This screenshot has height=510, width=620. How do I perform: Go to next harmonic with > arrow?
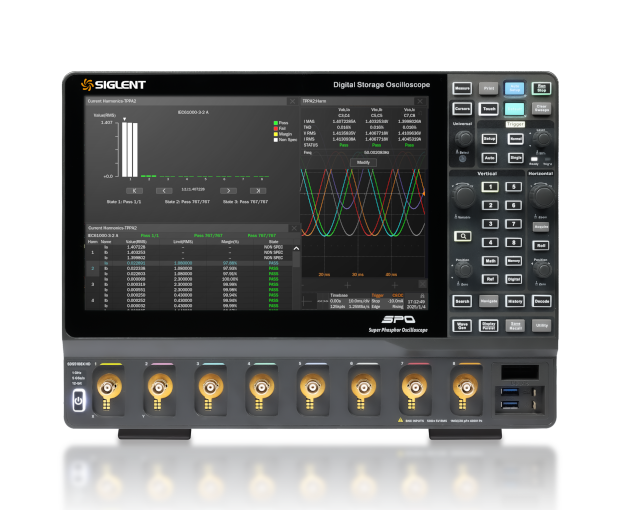pyautogui.click(x=228, y=189)
